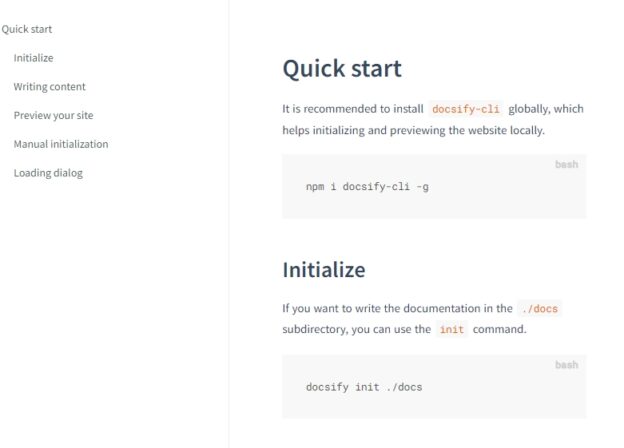Click the orange docsify-cli inline code
624x448 pixels.
point(465,109)
